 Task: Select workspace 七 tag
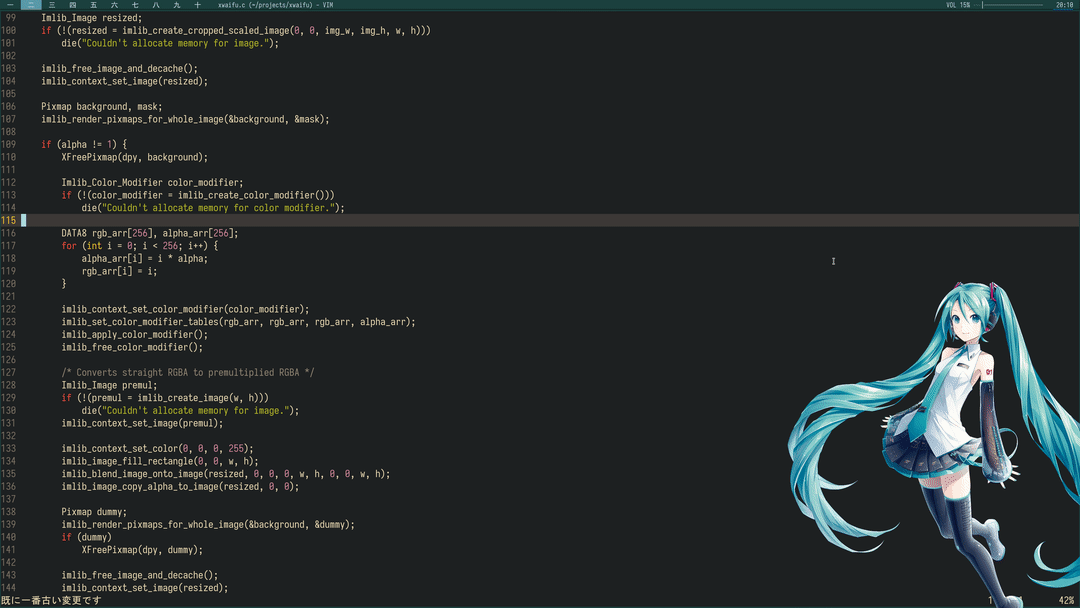point(135,5)
